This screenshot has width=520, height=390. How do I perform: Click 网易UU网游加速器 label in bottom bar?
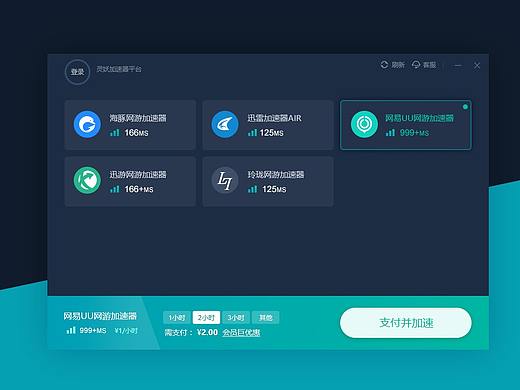click(x=100, y=316)
